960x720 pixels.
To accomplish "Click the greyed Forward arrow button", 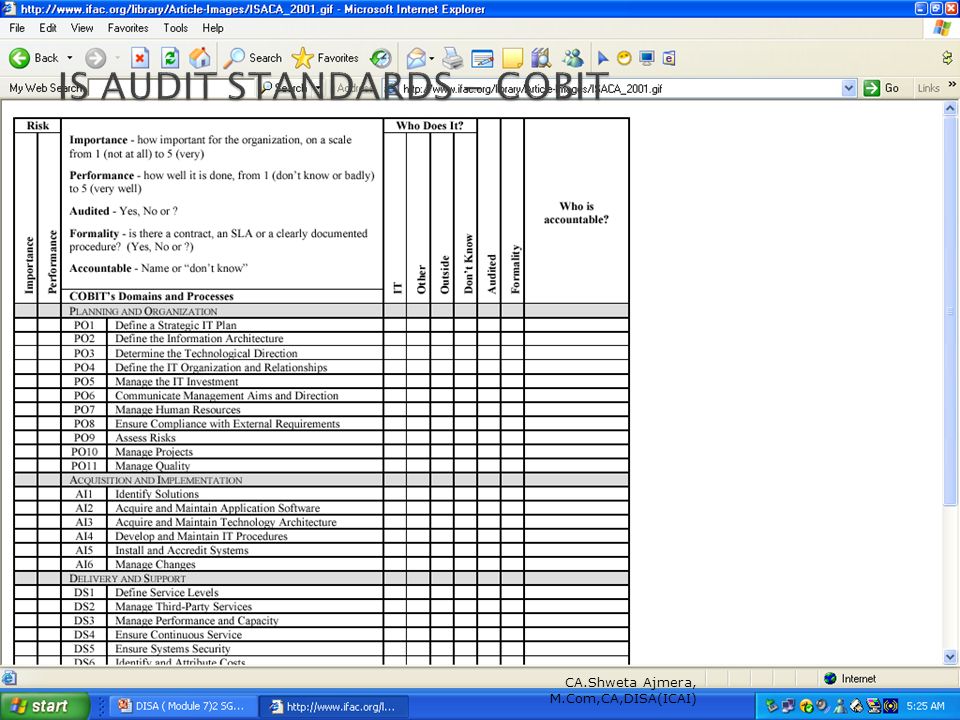I will click(x=95, y=58).
